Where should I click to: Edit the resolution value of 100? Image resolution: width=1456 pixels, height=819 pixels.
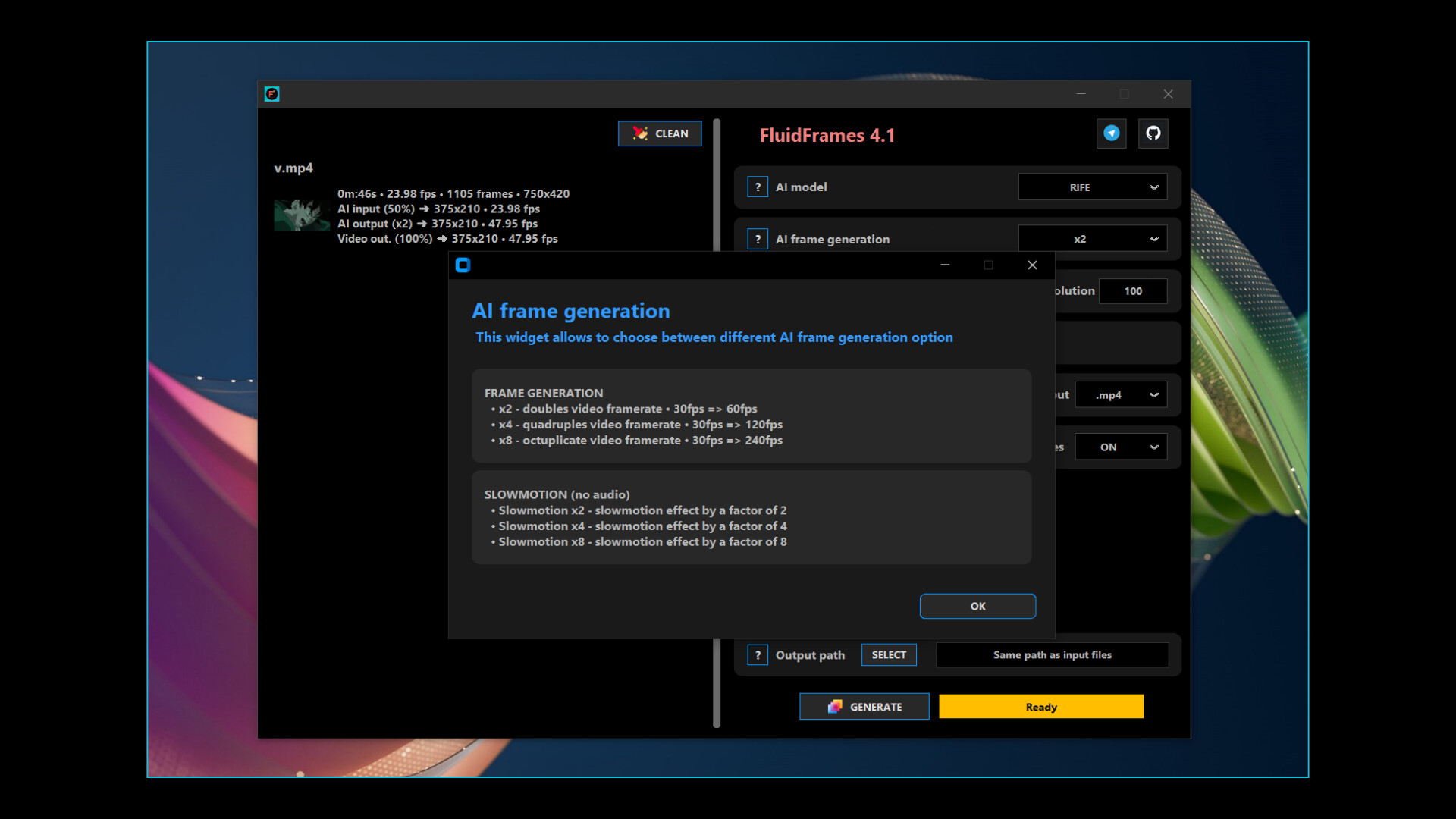[x=1133, y=290]
